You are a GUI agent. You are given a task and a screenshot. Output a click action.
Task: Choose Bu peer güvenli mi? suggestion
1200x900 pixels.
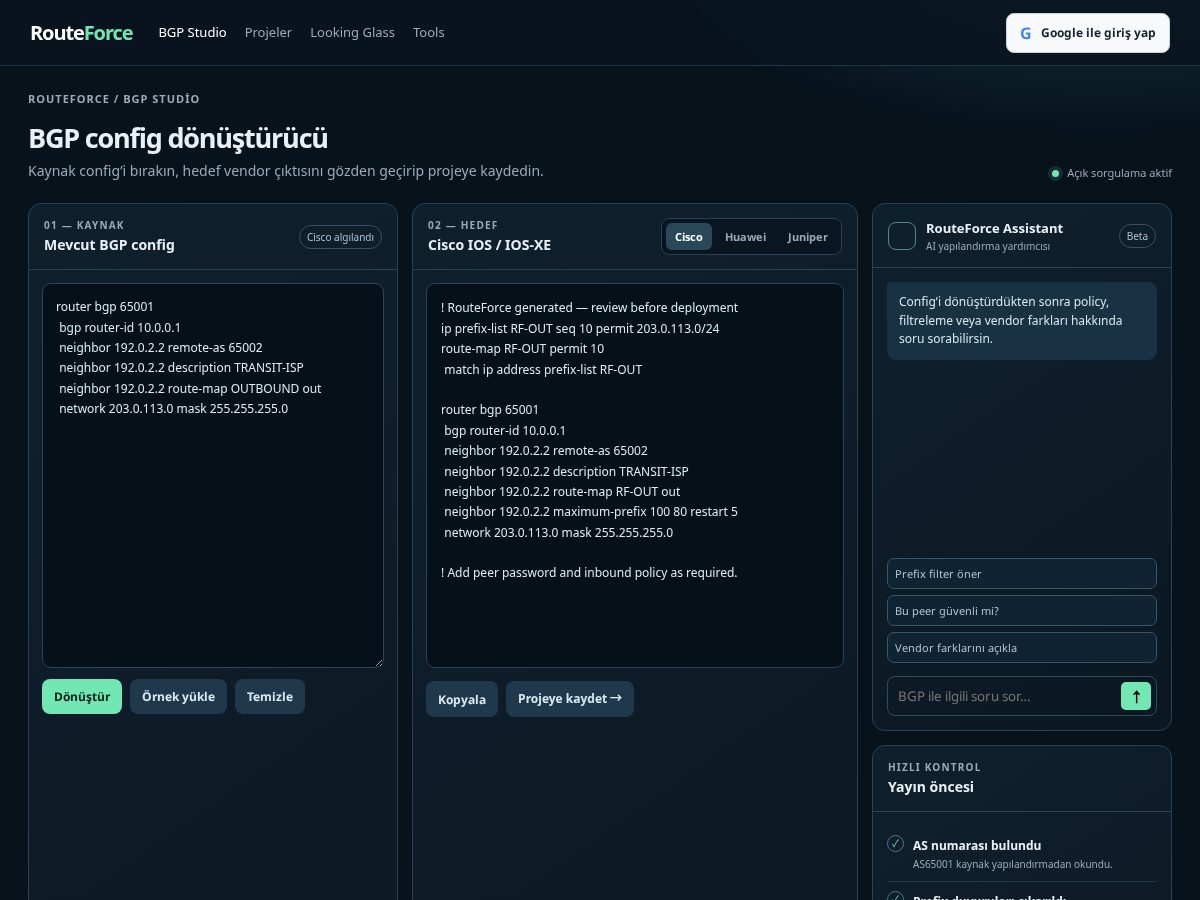1022,611
